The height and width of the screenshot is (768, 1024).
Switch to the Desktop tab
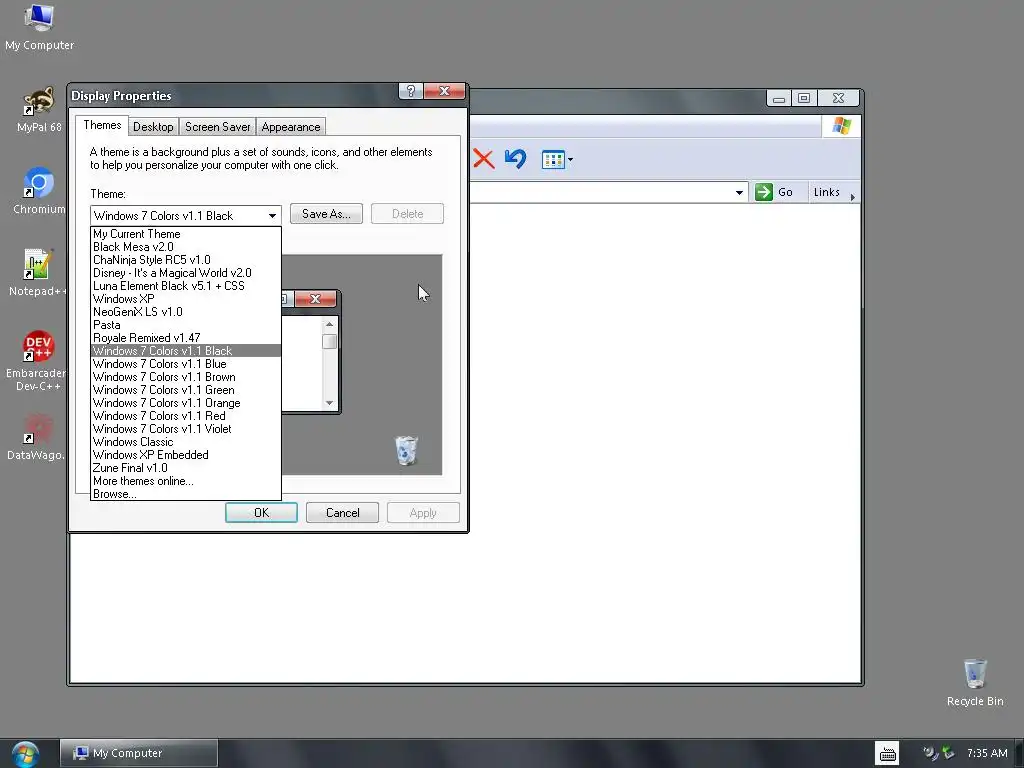[153, 127]
